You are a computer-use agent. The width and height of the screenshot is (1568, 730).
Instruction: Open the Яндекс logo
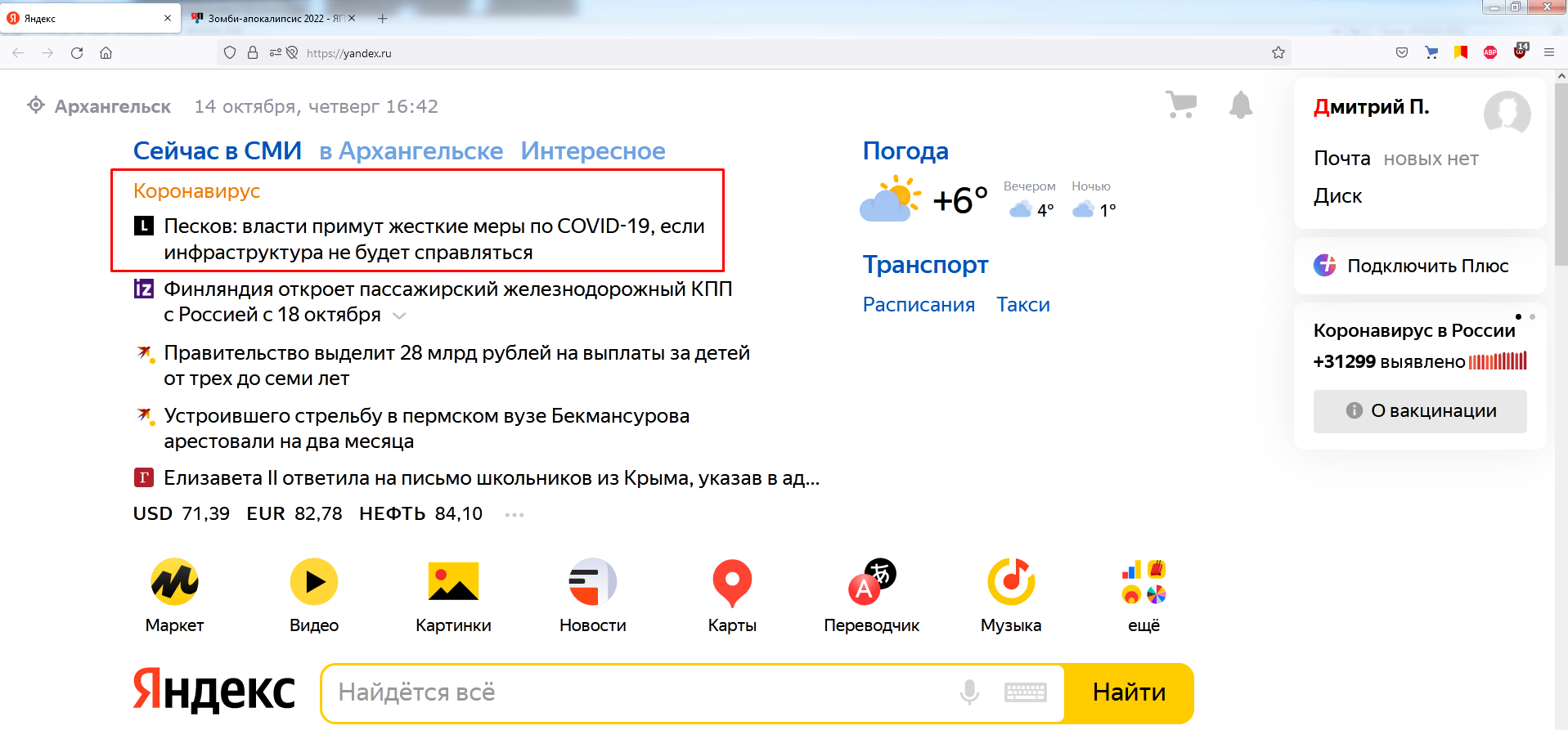click(214, 691)
